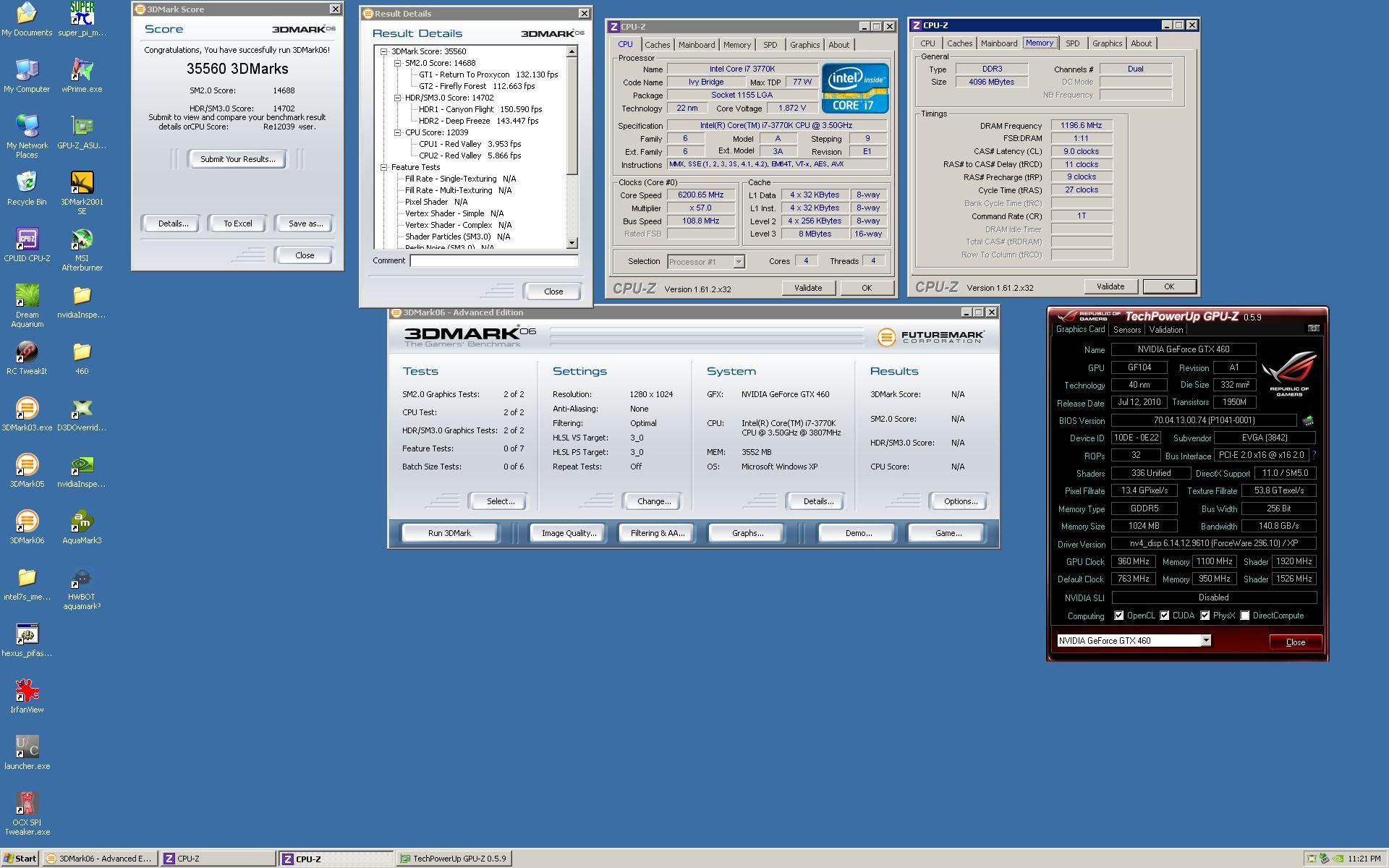Launch GPU-Z_ASUS desktop icon

click(82, 132)
